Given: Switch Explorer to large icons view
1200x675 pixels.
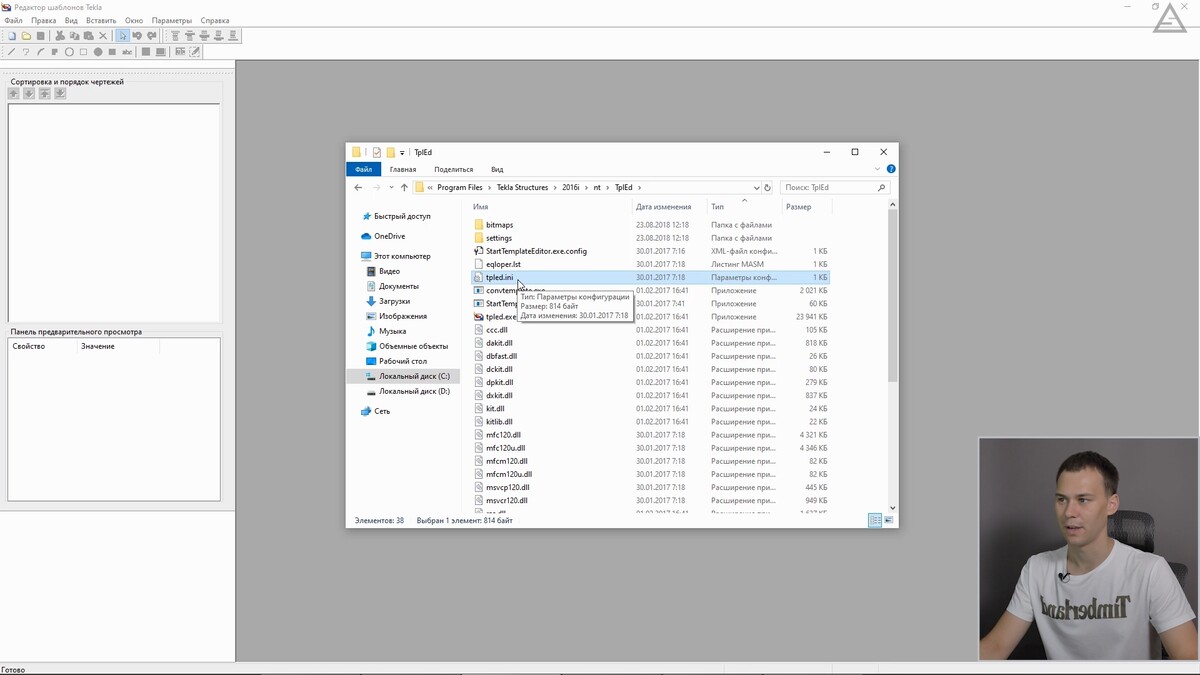Looking at the screenshot, I should click(x=888, y=521).
